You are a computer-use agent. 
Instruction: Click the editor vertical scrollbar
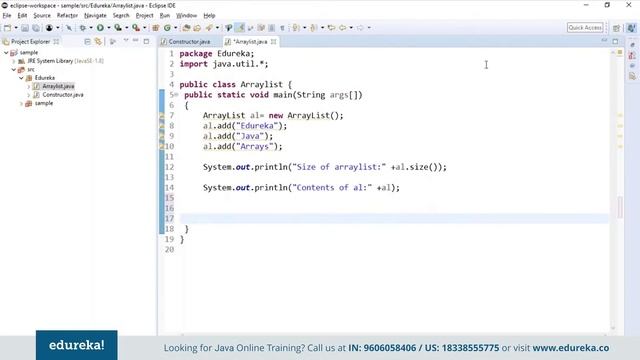pyautogui.click(x=613, y=190)
